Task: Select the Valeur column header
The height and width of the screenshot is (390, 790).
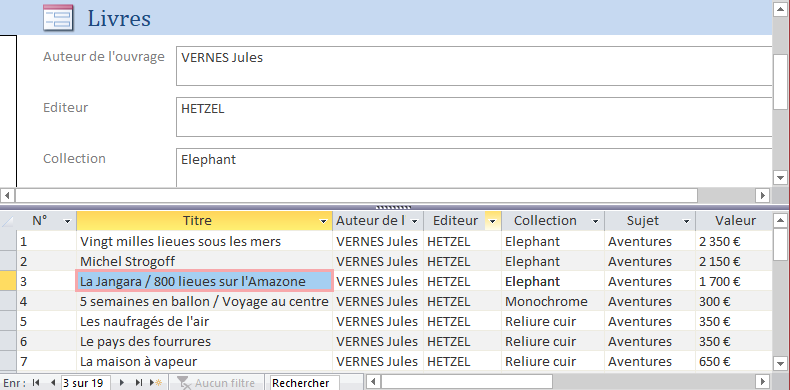Action: (734, 221)
